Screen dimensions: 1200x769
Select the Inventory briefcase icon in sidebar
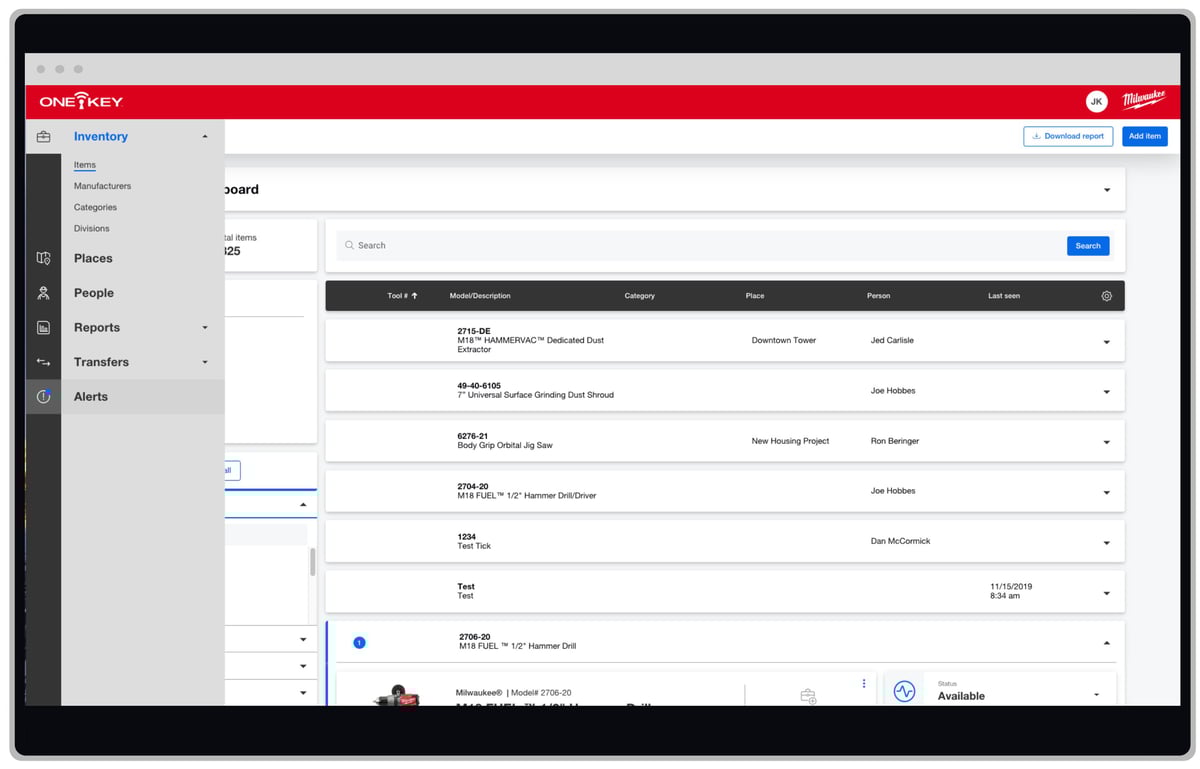pyautogui.click(x=43, y=135)
